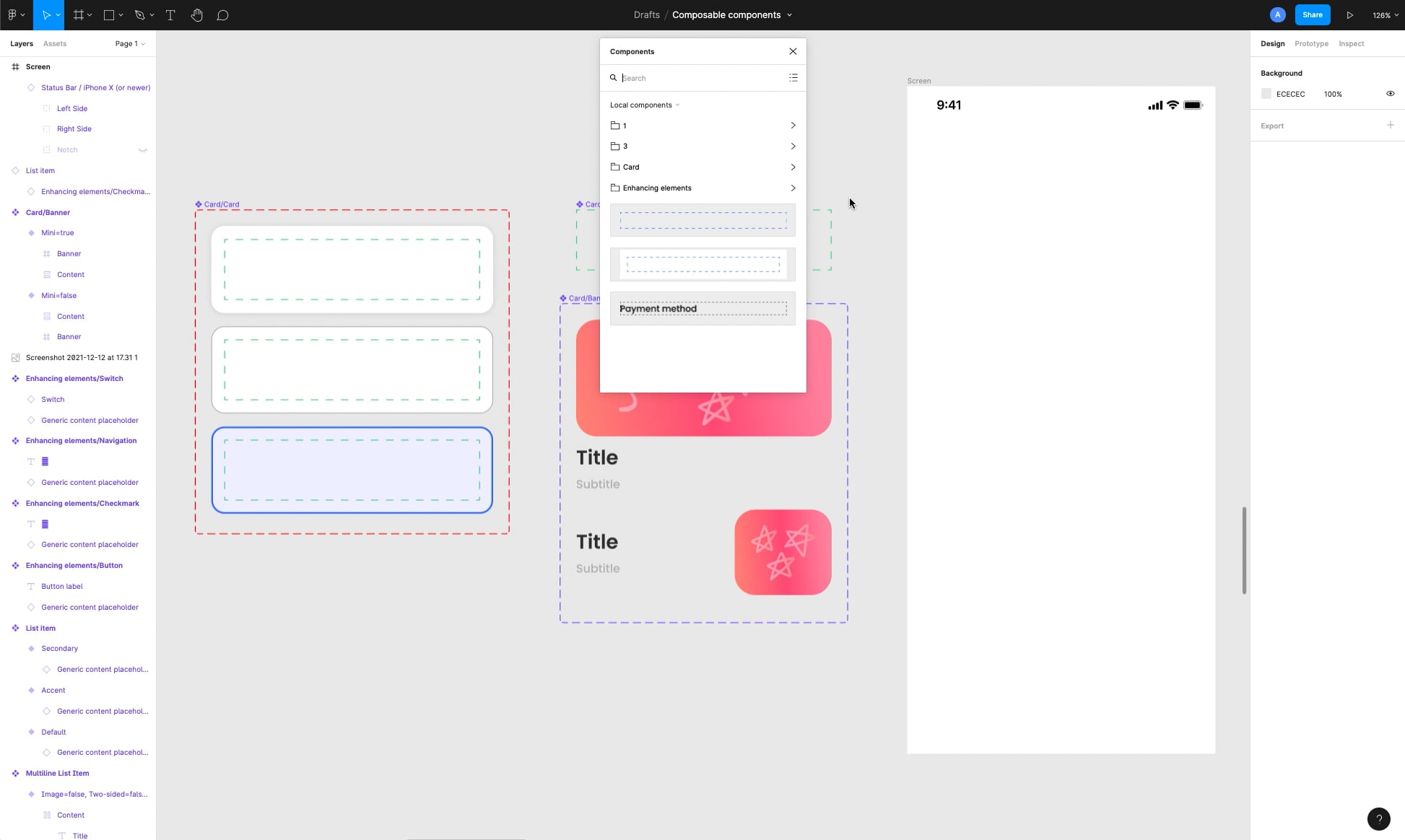
Task: Close the Components panel
Action: pyautogui.click(x=793, y=51)
